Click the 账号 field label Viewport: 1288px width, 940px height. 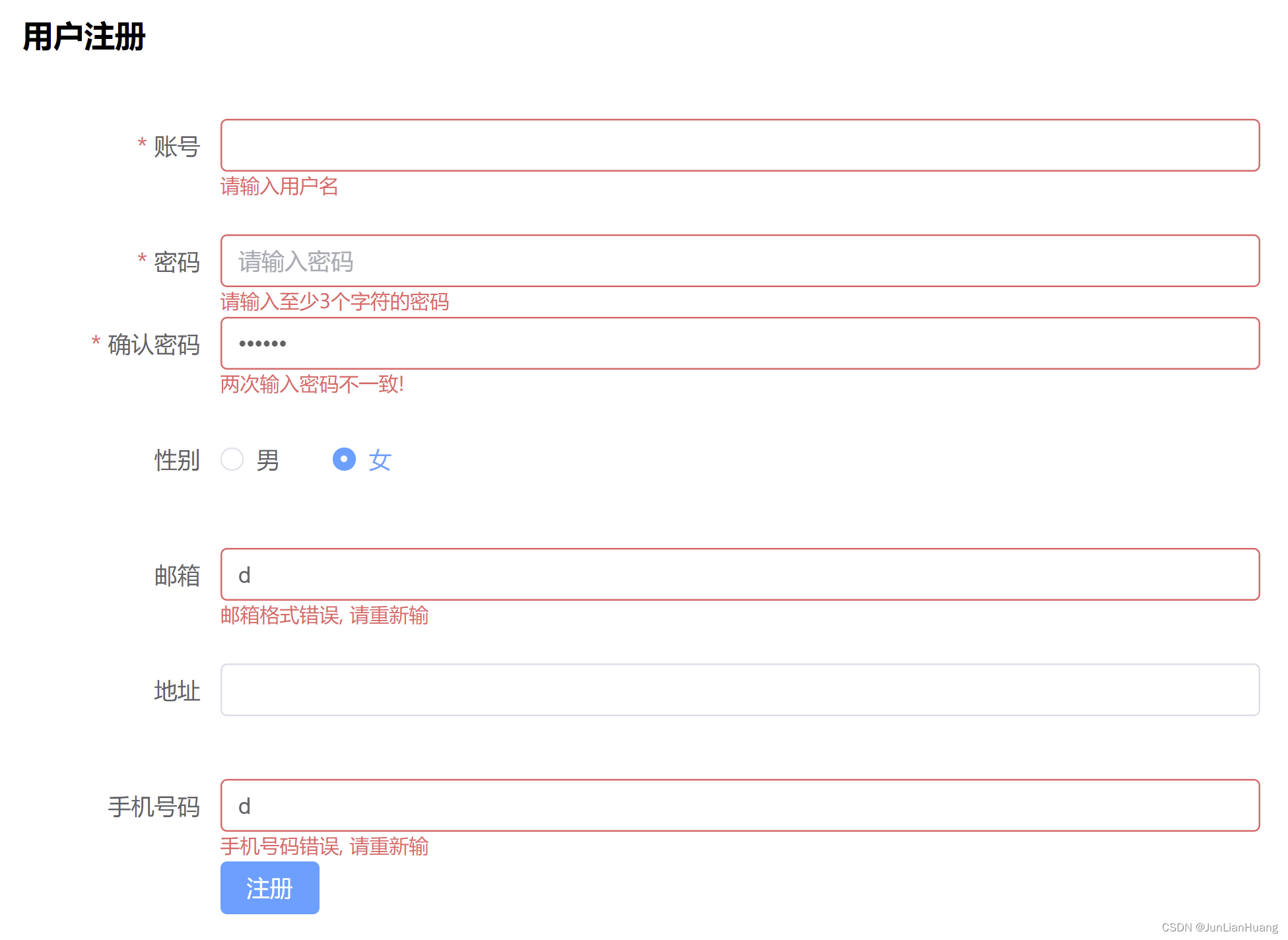177,146
